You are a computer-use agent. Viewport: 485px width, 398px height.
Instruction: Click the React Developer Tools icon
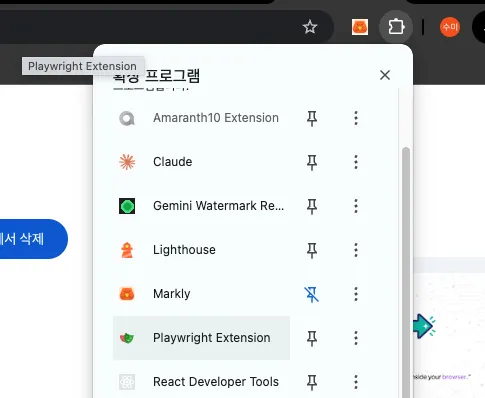127,382
